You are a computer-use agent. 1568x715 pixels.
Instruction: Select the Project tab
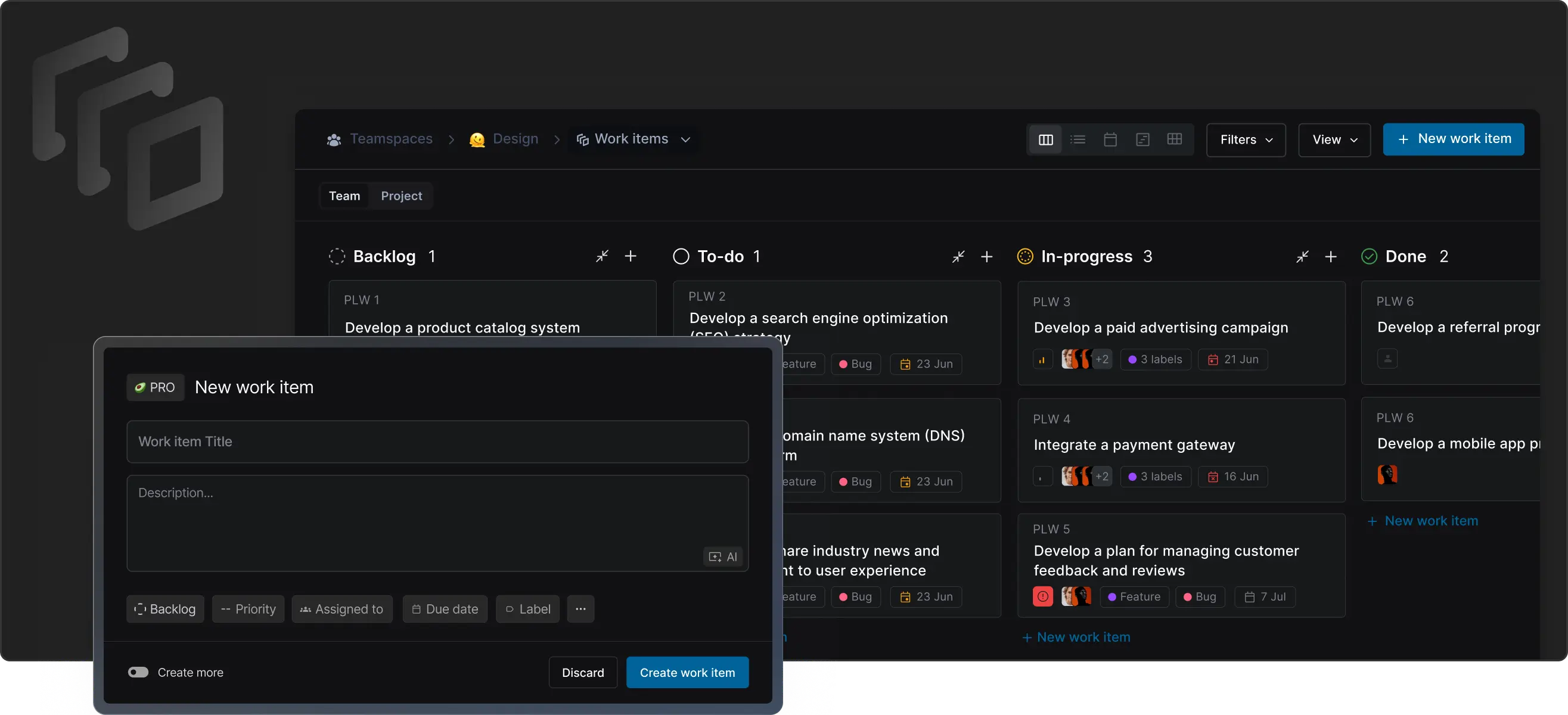tap(401, 196)
